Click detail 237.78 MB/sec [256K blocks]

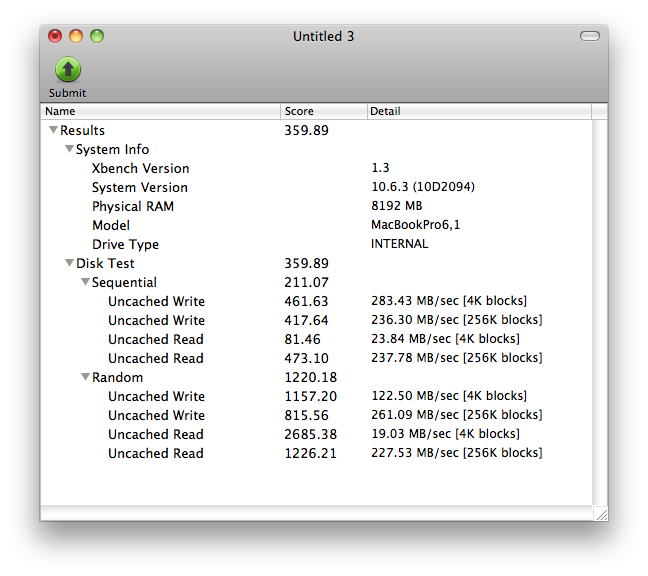click(x=457, y=358)
